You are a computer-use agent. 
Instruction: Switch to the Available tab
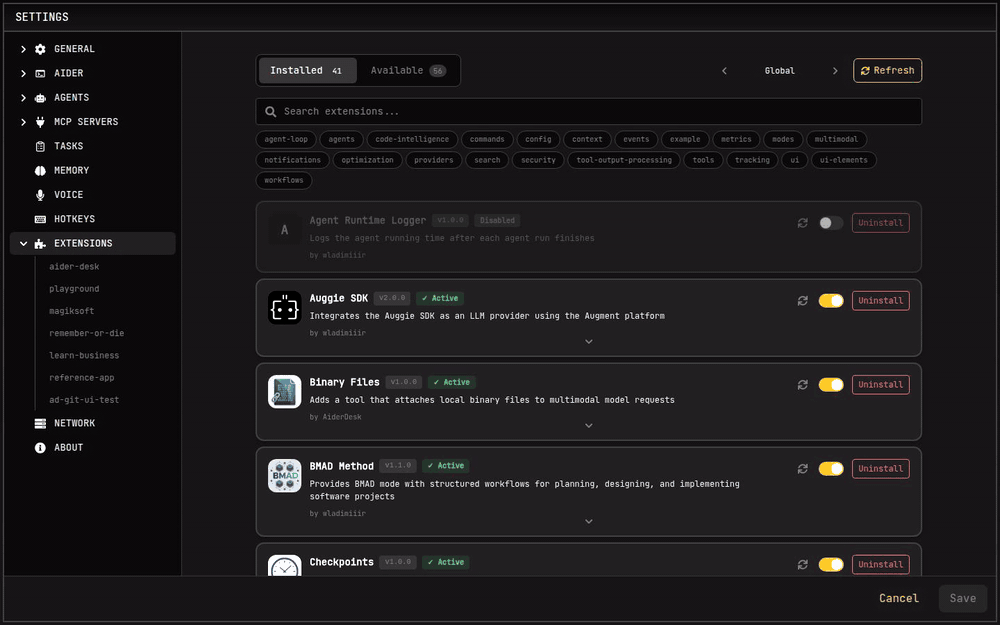[x=408, y=71]
